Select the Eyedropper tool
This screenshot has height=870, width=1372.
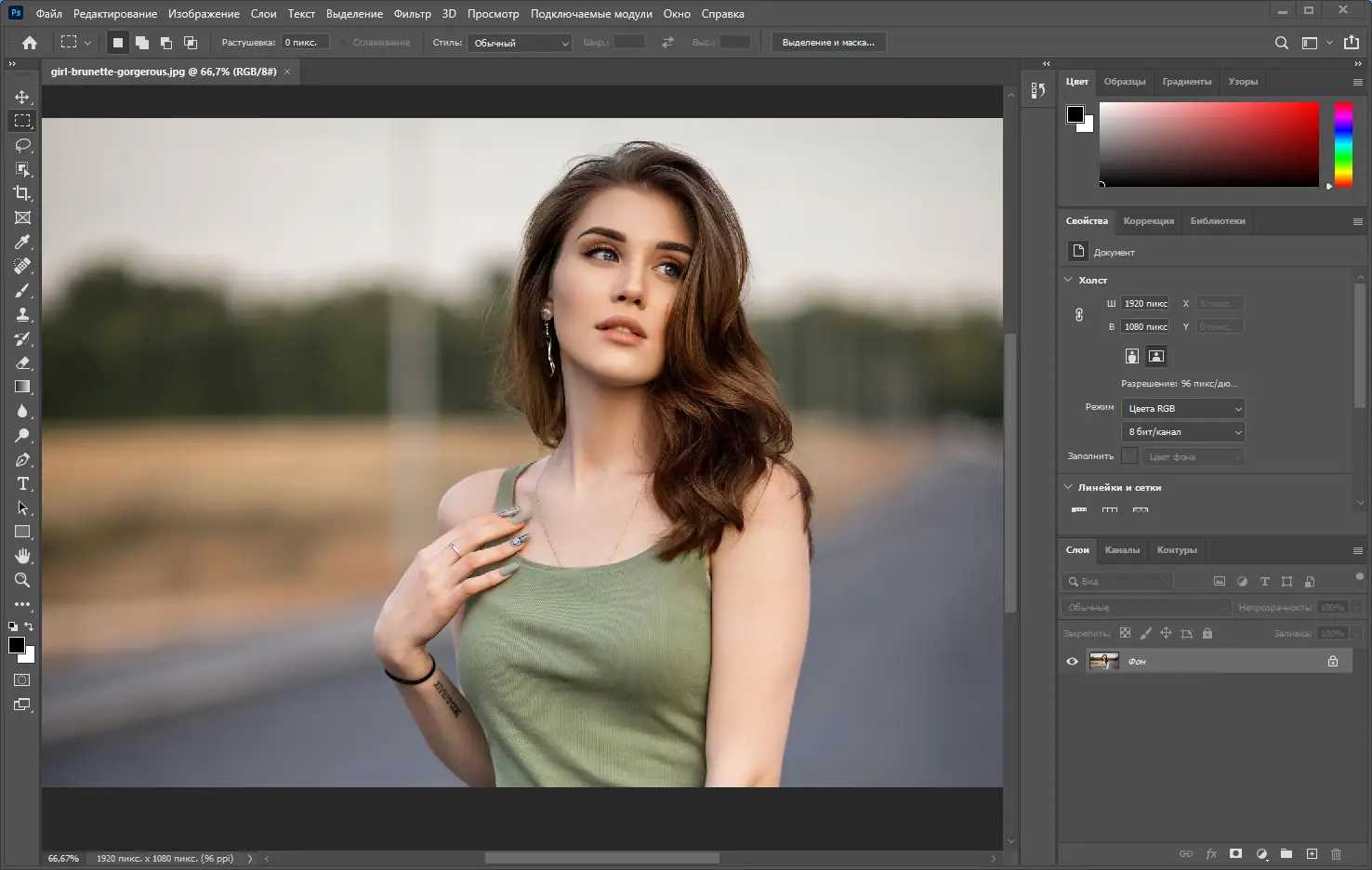pos(22,242)
